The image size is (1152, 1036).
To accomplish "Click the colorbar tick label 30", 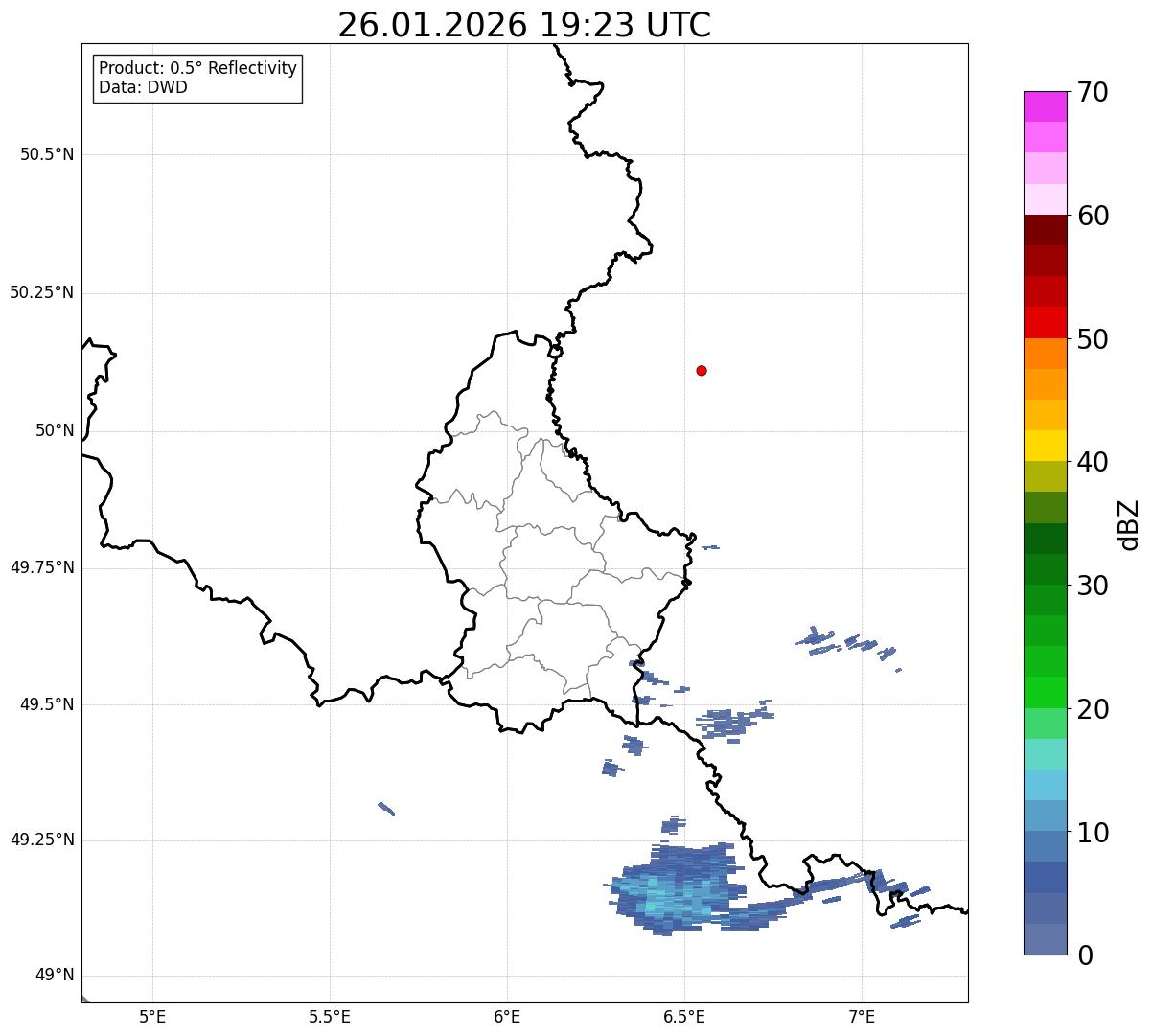I will click(1093, 586).
